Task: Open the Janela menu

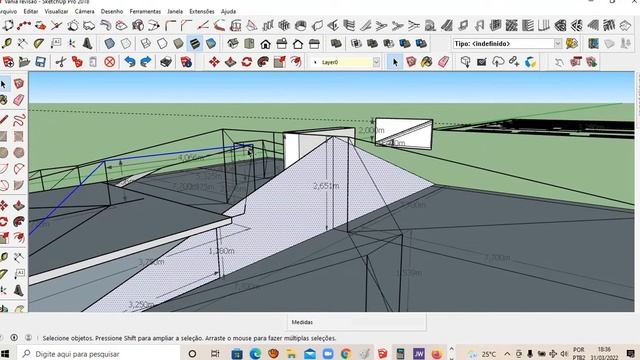Action: (x=175, y=11)
